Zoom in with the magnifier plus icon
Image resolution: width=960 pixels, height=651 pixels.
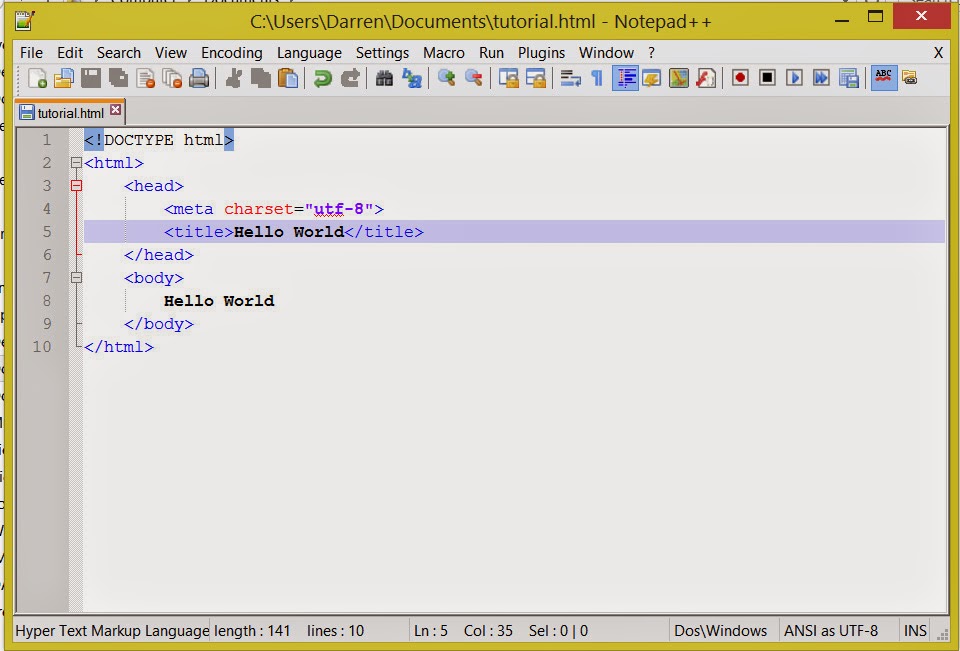tap(446, 78)
